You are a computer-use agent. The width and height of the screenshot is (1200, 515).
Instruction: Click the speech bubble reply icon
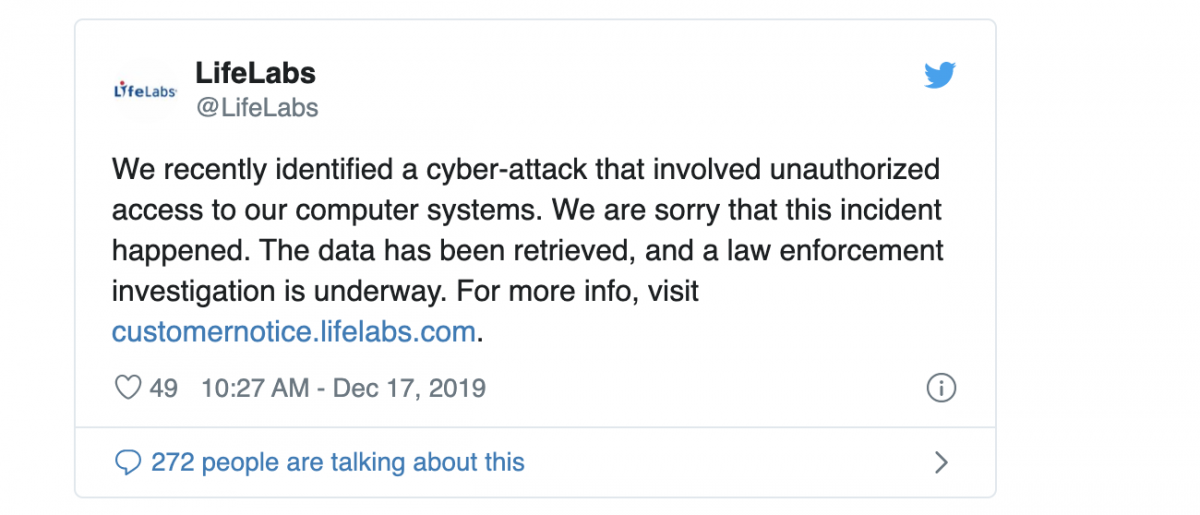pyautogui.click(x=128, y=462)
